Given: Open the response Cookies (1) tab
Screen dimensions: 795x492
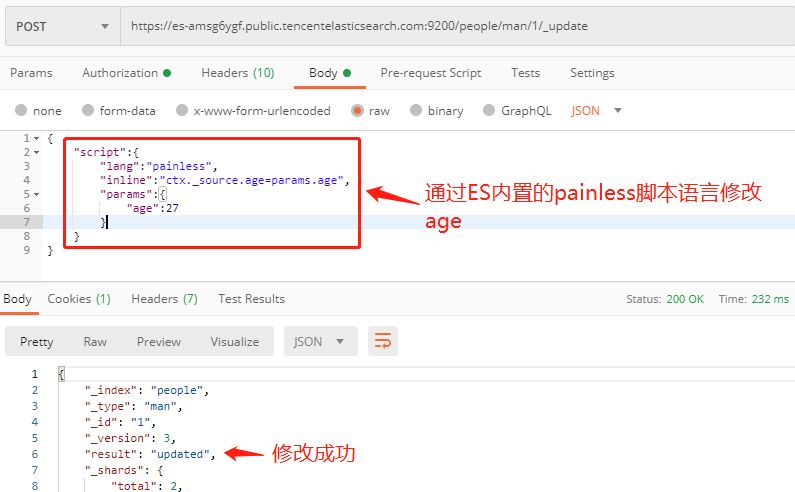Looking at the screenshot, I should [x=79, y=299].
